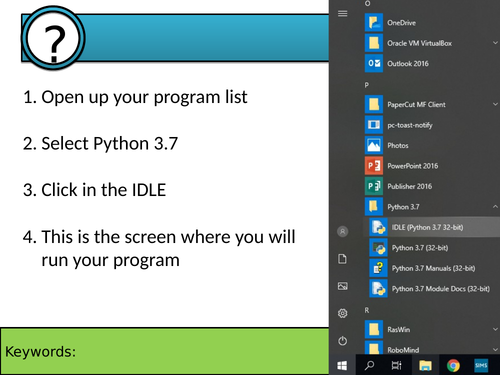Click the user account icon in Start sidebar
The image size is (500, 375).
343,231
